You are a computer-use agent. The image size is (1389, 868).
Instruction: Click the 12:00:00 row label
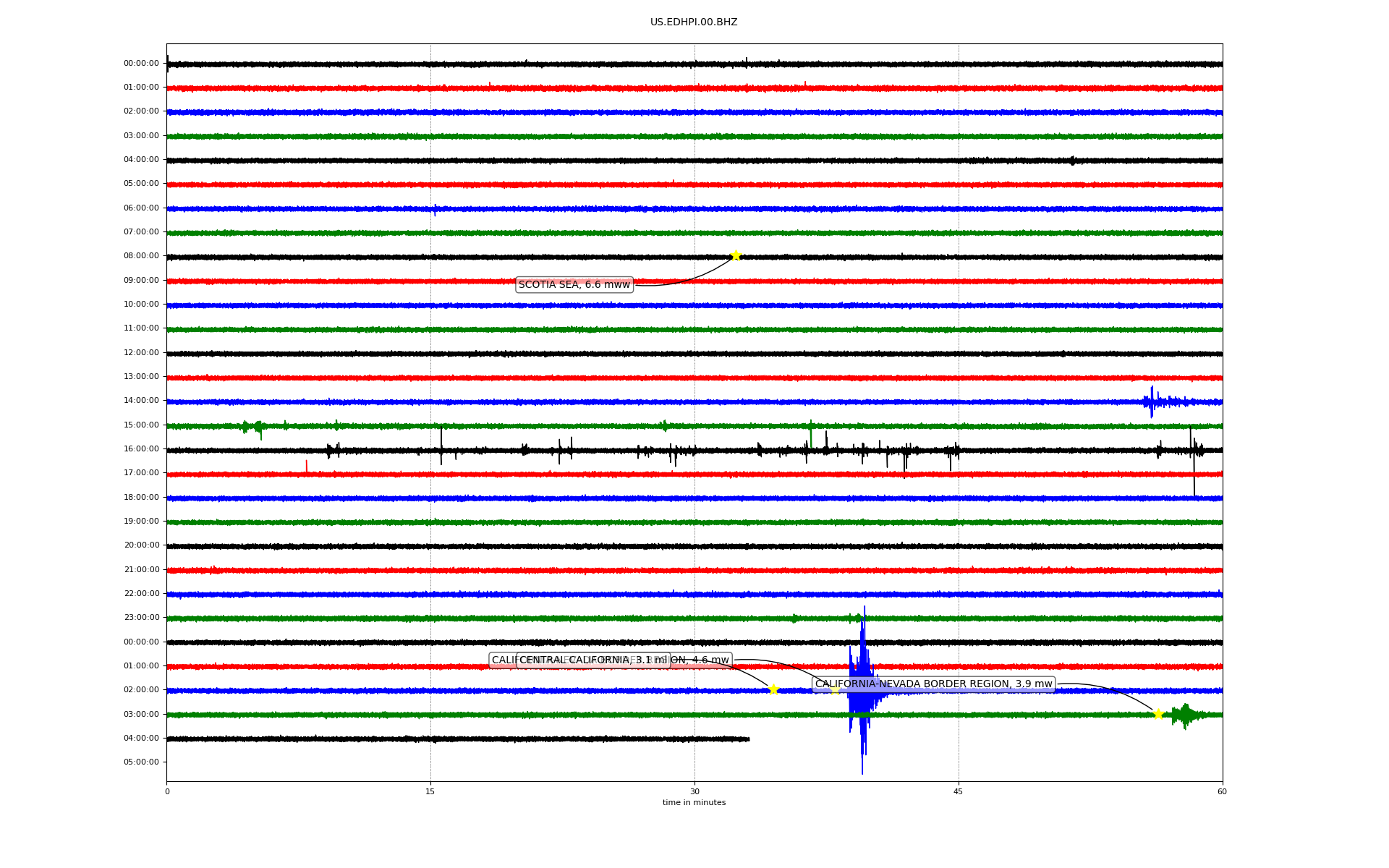pyautogui.click(x=141, y=353)
